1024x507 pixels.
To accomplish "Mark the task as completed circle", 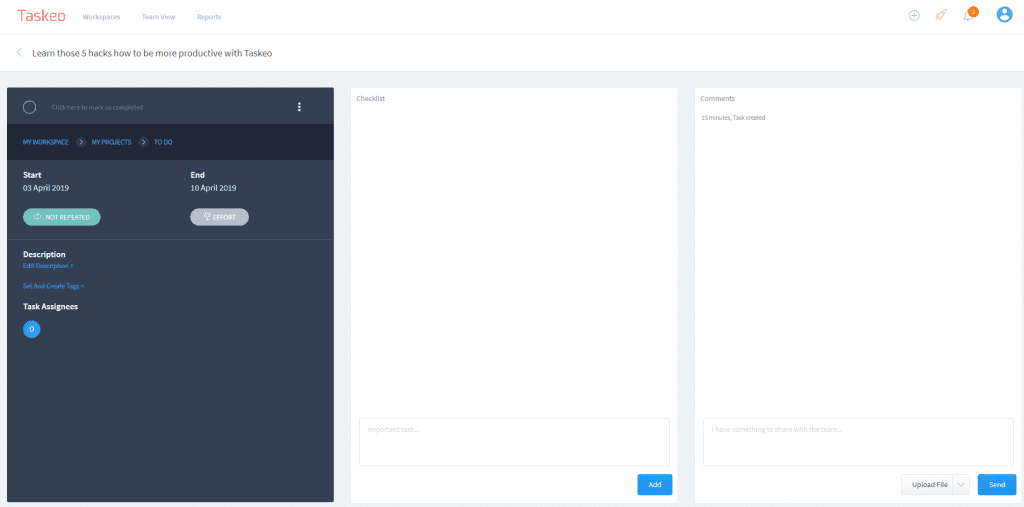I will pyautogui.click(x=29, y=107).
